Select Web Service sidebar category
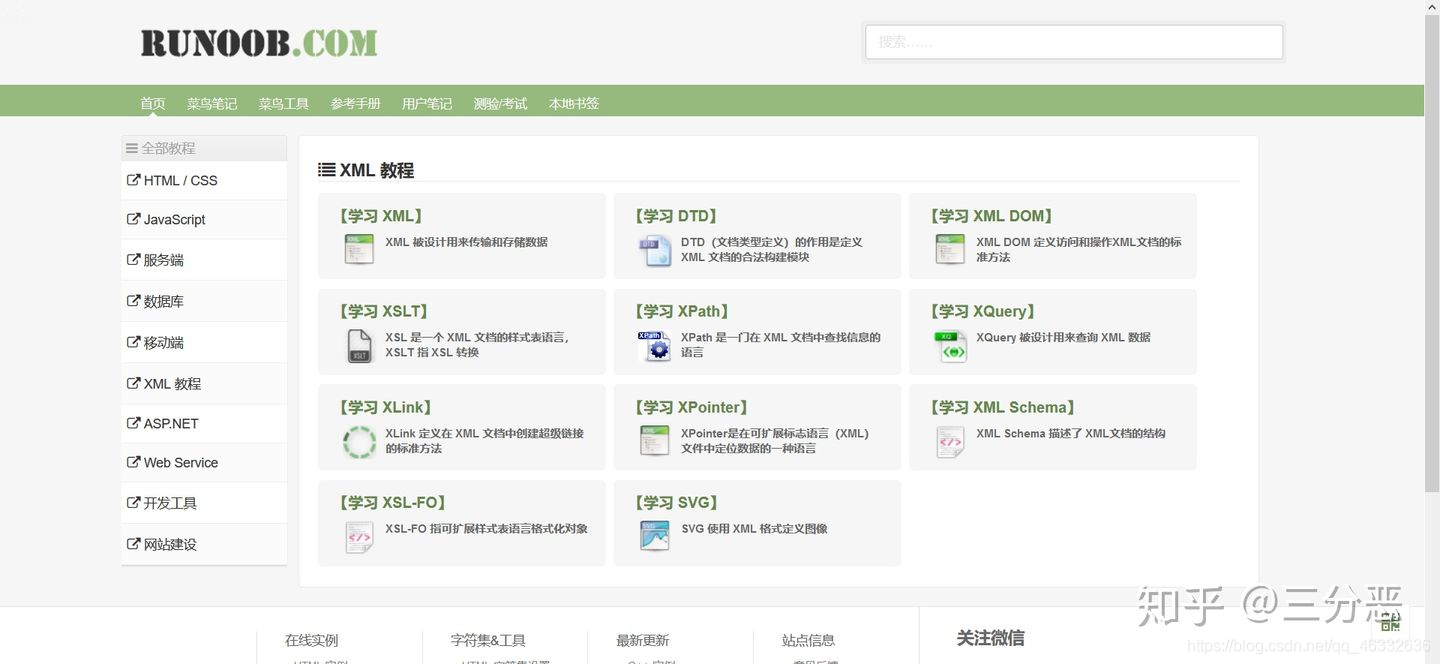 [x=204, y=463]
